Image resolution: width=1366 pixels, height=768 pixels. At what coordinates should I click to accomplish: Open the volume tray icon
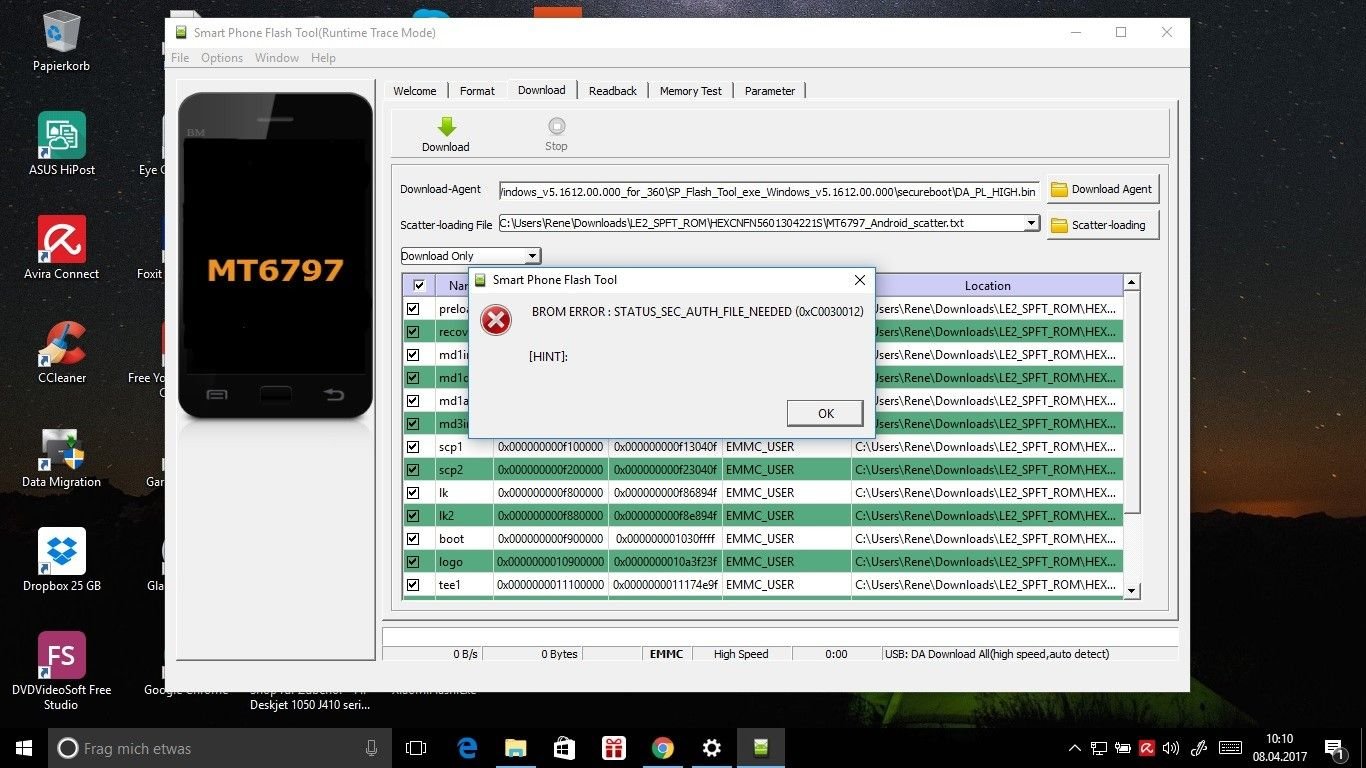coord(1170,748)
